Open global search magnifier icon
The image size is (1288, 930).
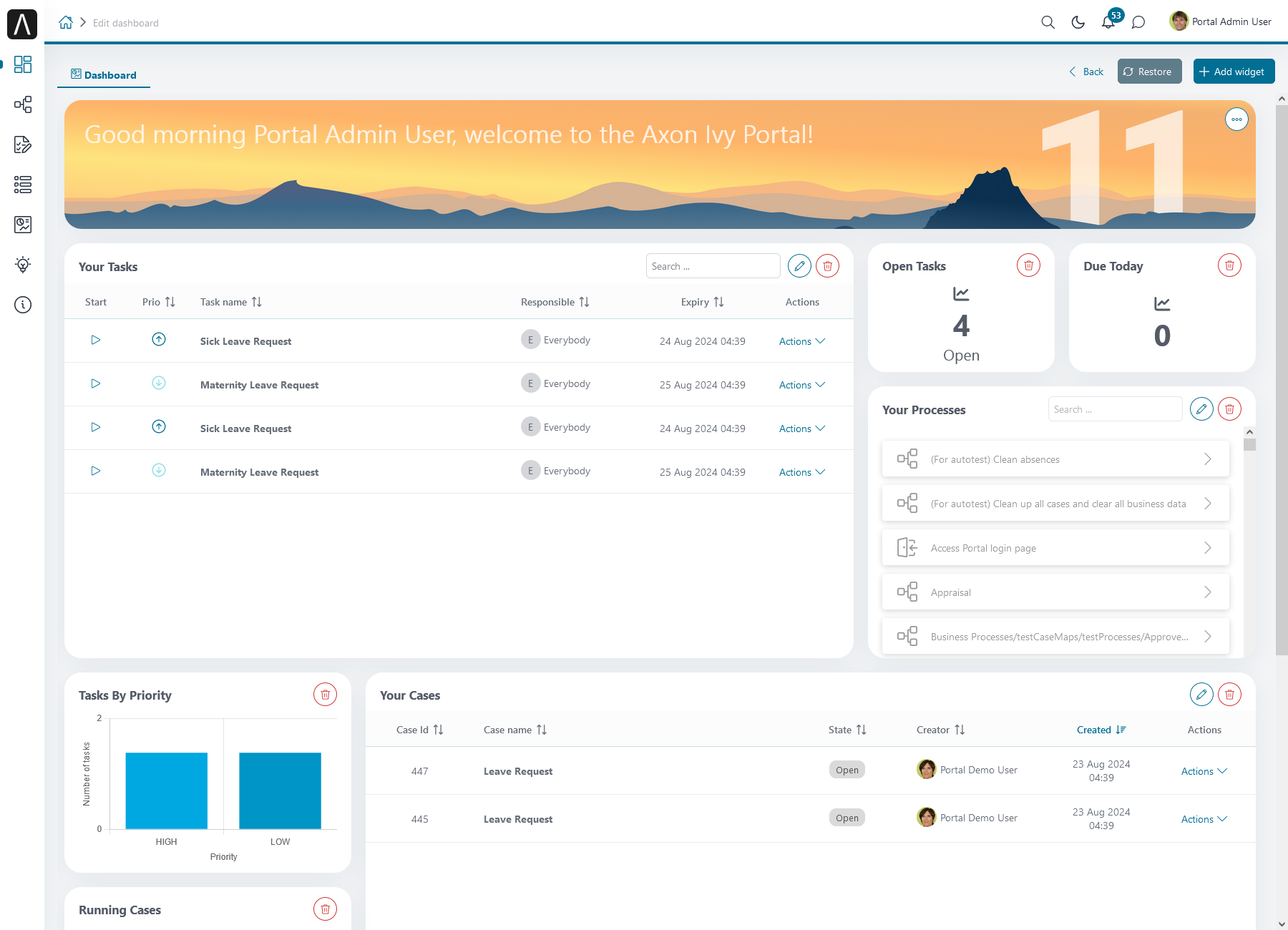tap(1048, 22)
